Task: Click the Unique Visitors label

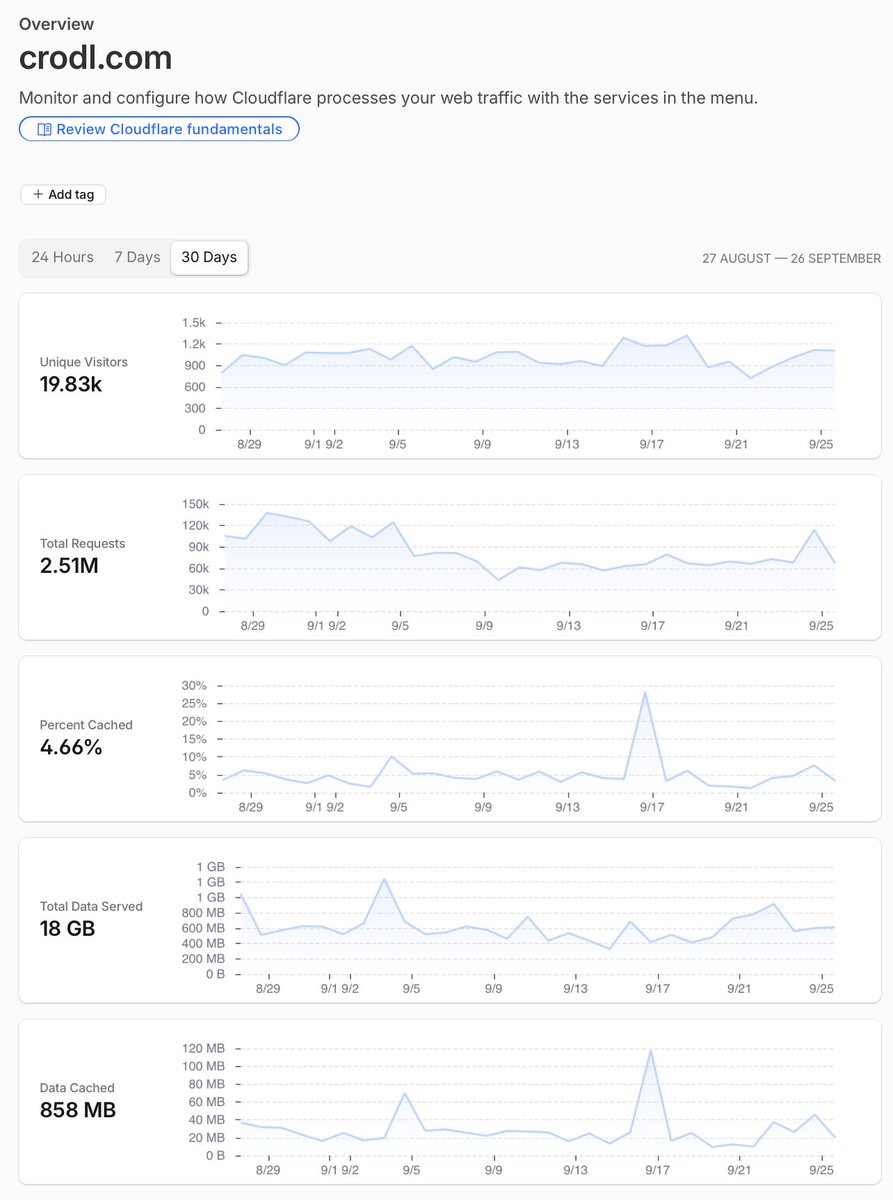Action: [84, 362]
